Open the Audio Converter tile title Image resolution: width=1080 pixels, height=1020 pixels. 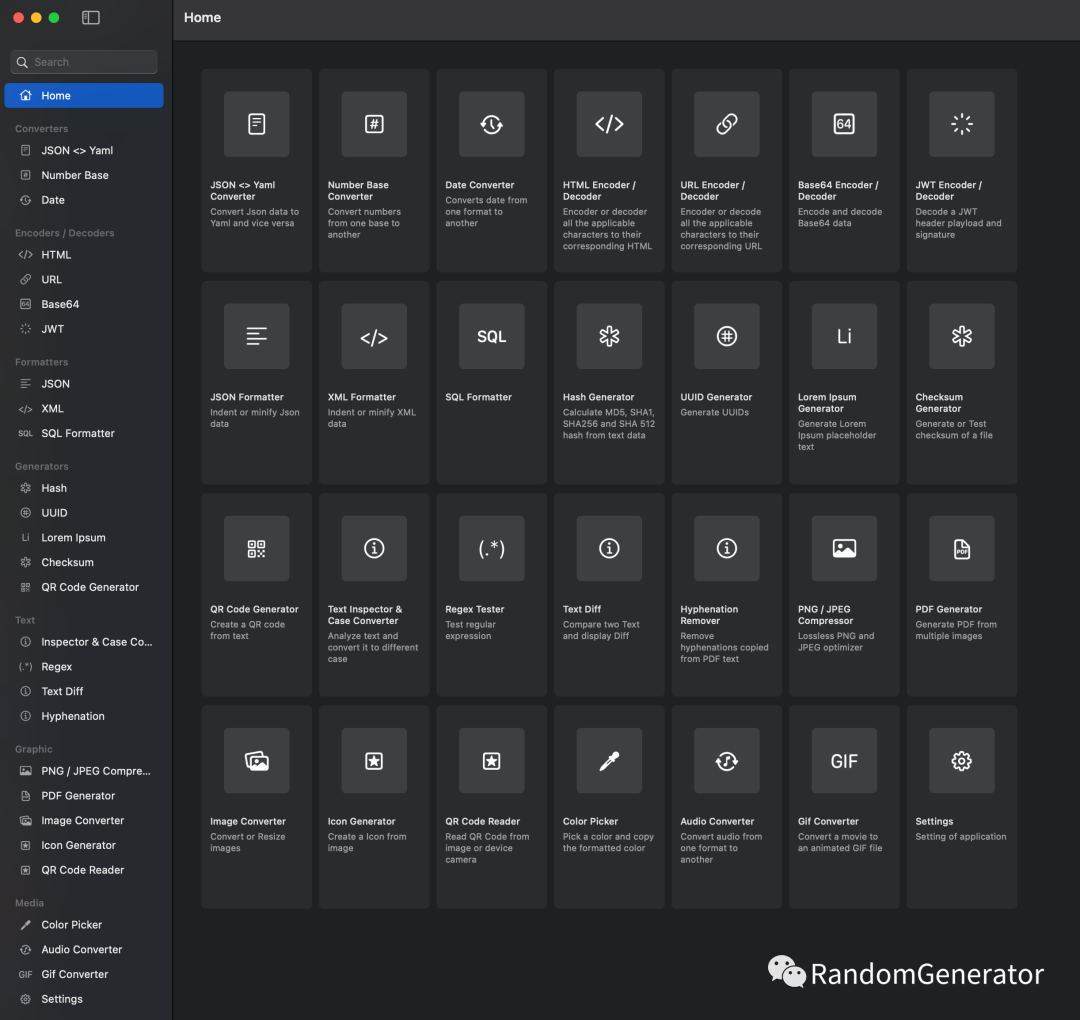pos(717,821)
